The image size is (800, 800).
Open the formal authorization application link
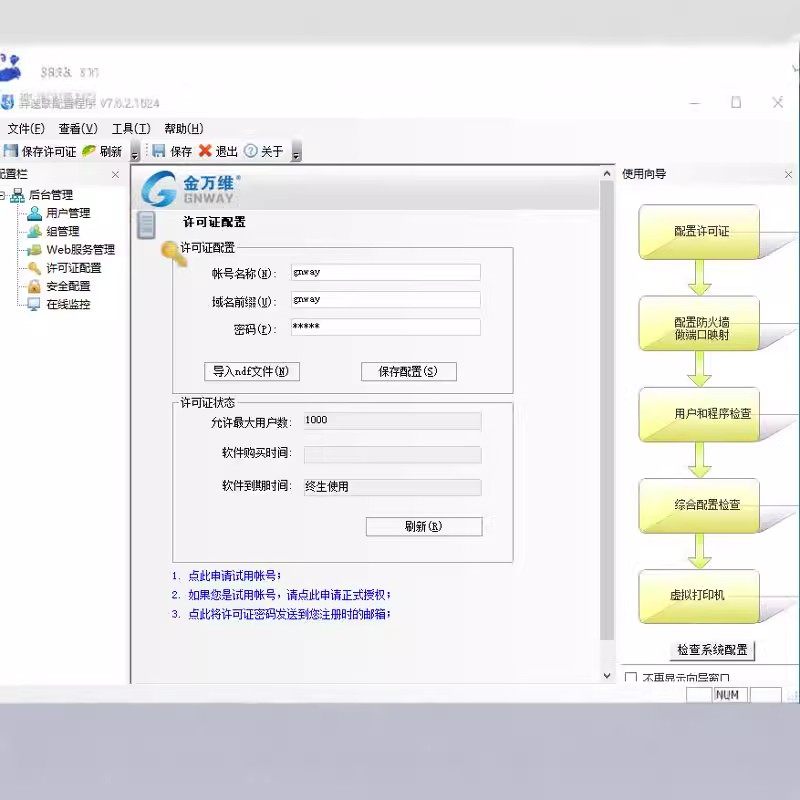coord(289,595)
